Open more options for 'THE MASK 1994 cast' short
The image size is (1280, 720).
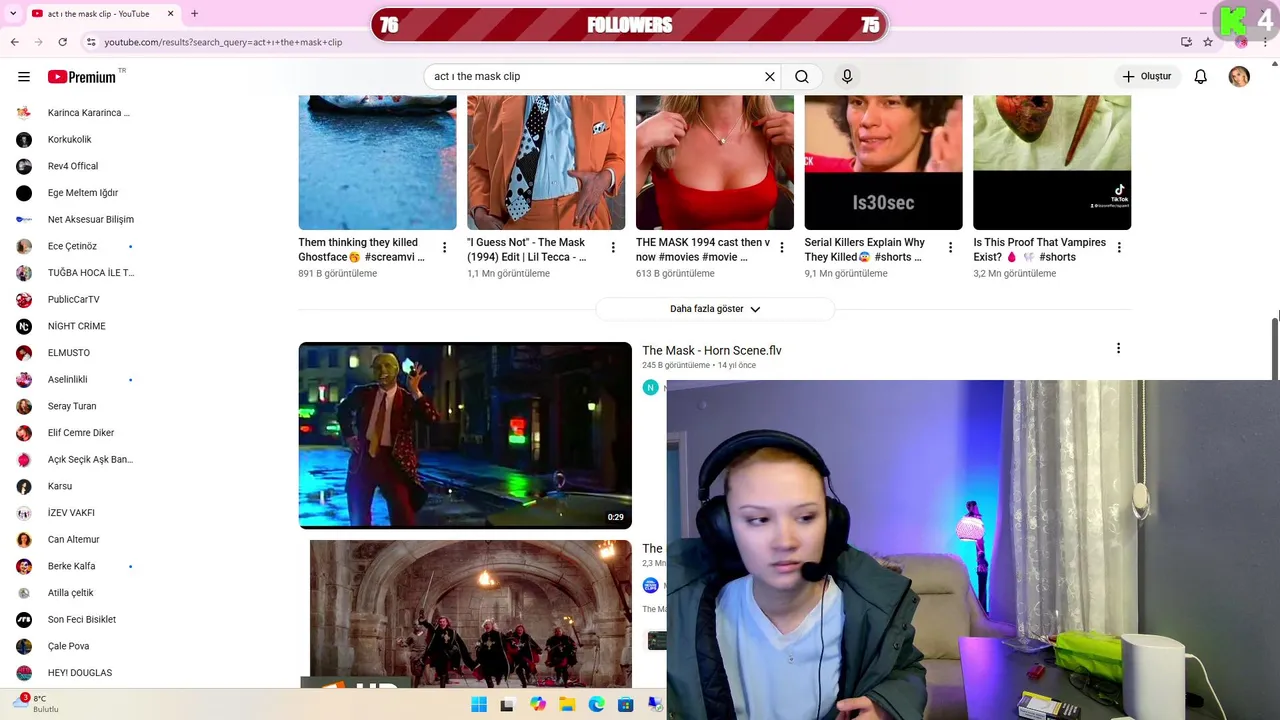click(x=782, y=247)
